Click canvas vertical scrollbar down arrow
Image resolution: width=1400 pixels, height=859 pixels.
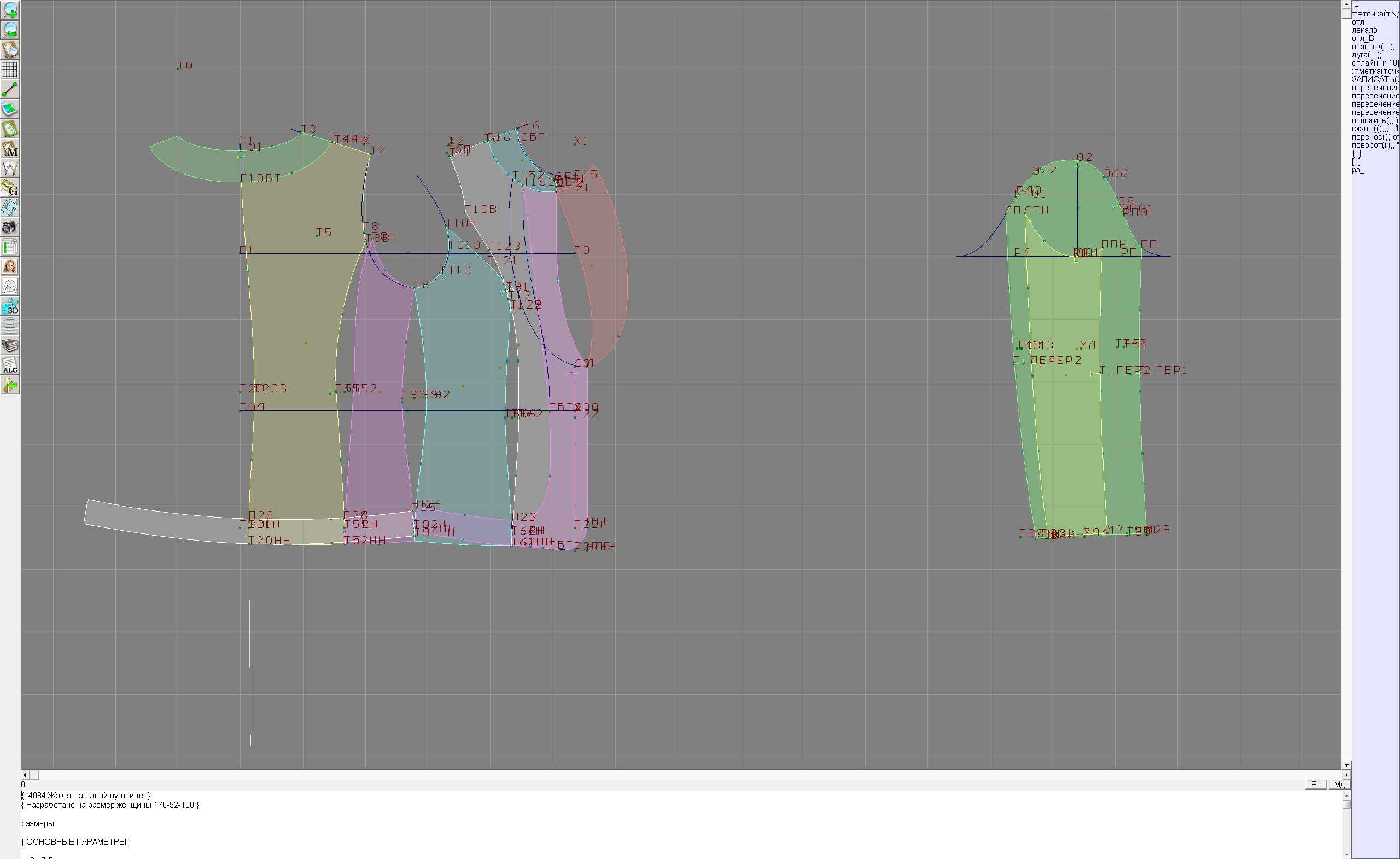tap(1346, 765)
